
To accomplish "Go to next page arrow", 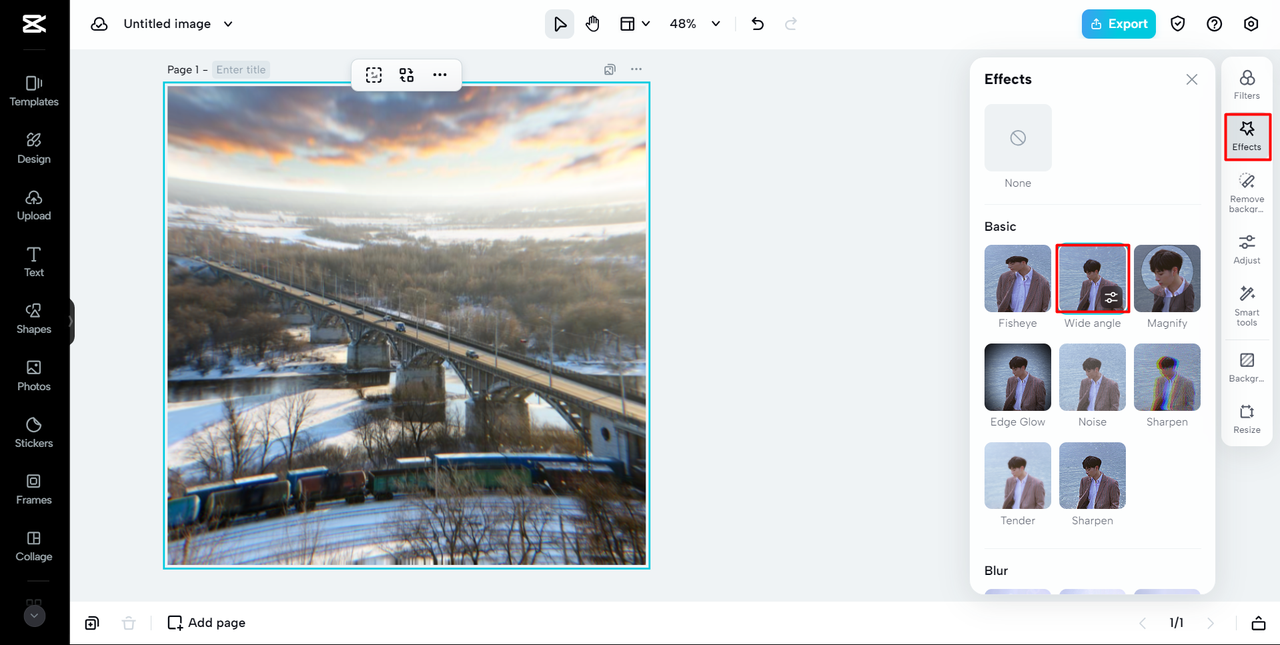I will point(1211,623).
